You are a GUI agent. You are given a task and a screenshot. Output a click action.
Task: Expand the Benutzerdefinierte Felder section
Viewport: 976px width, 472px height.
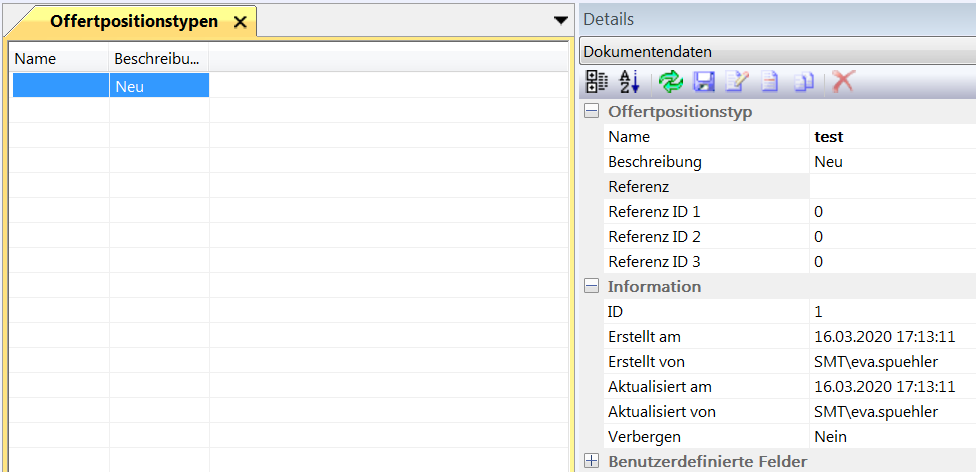(x=592, y=461)
